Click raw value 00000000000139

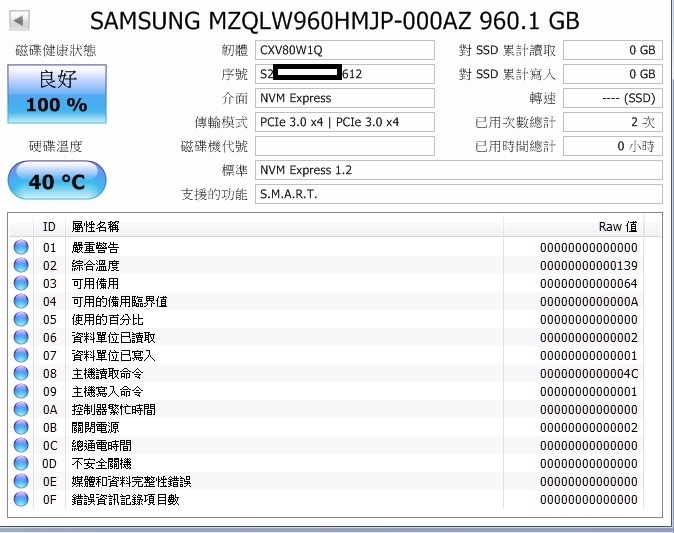tap(589, 266)
